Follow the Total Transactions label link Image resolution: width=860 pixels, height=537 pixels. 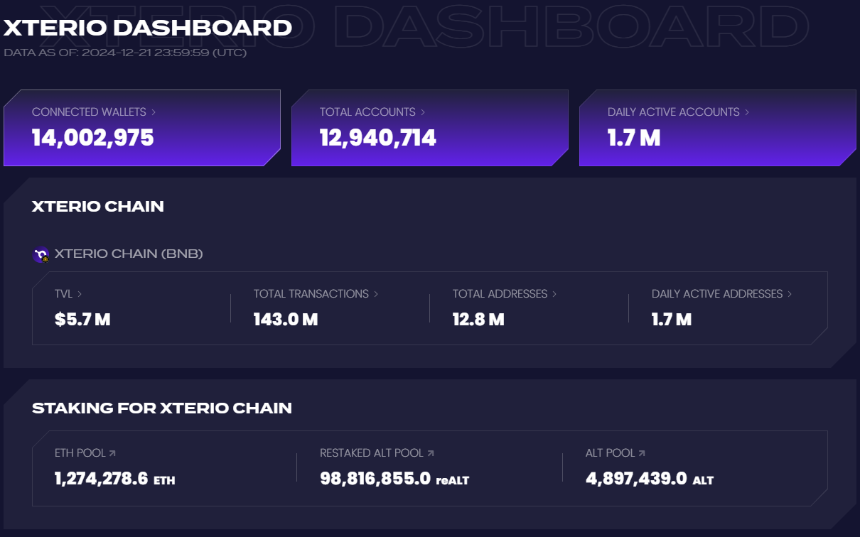pyautogui.click(x=311, y=294)
